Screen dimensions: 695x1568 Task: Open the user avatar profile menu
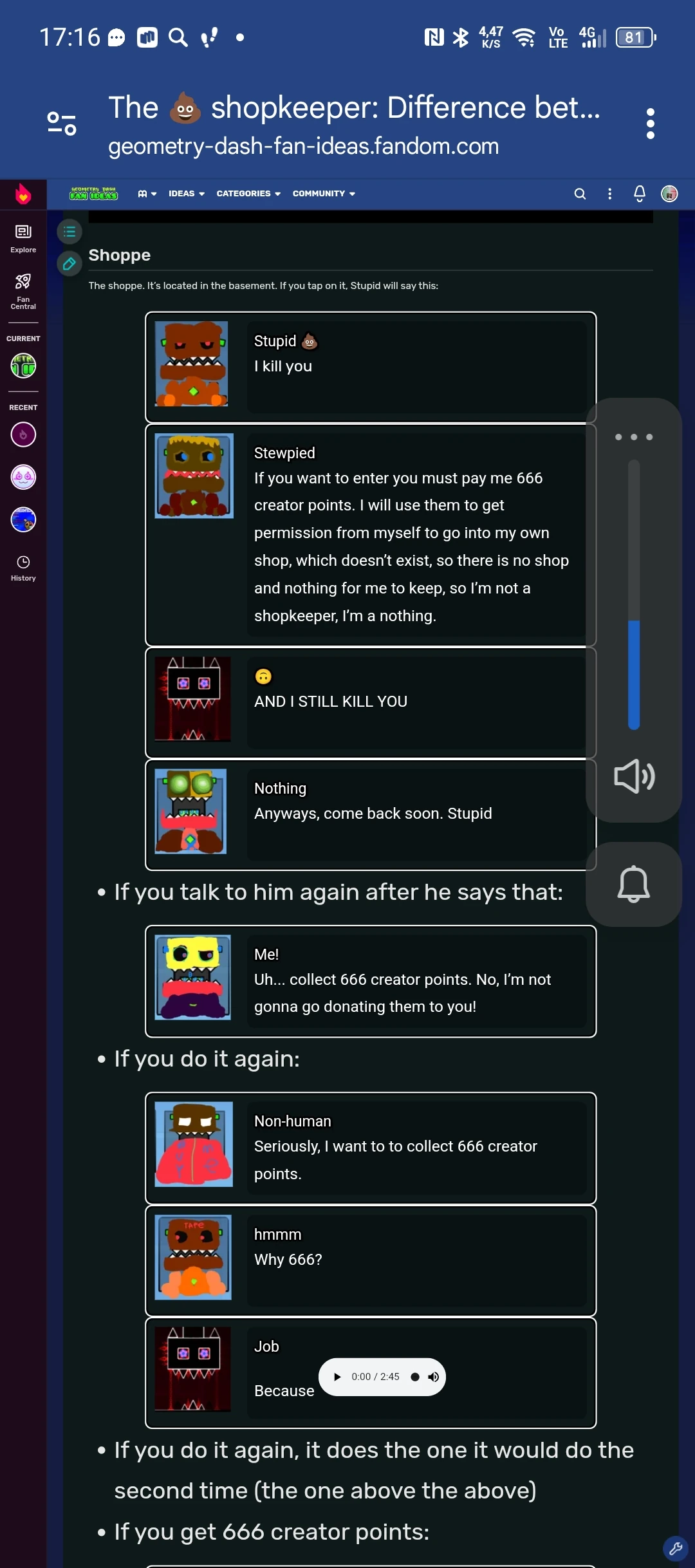tap(669, 194)
